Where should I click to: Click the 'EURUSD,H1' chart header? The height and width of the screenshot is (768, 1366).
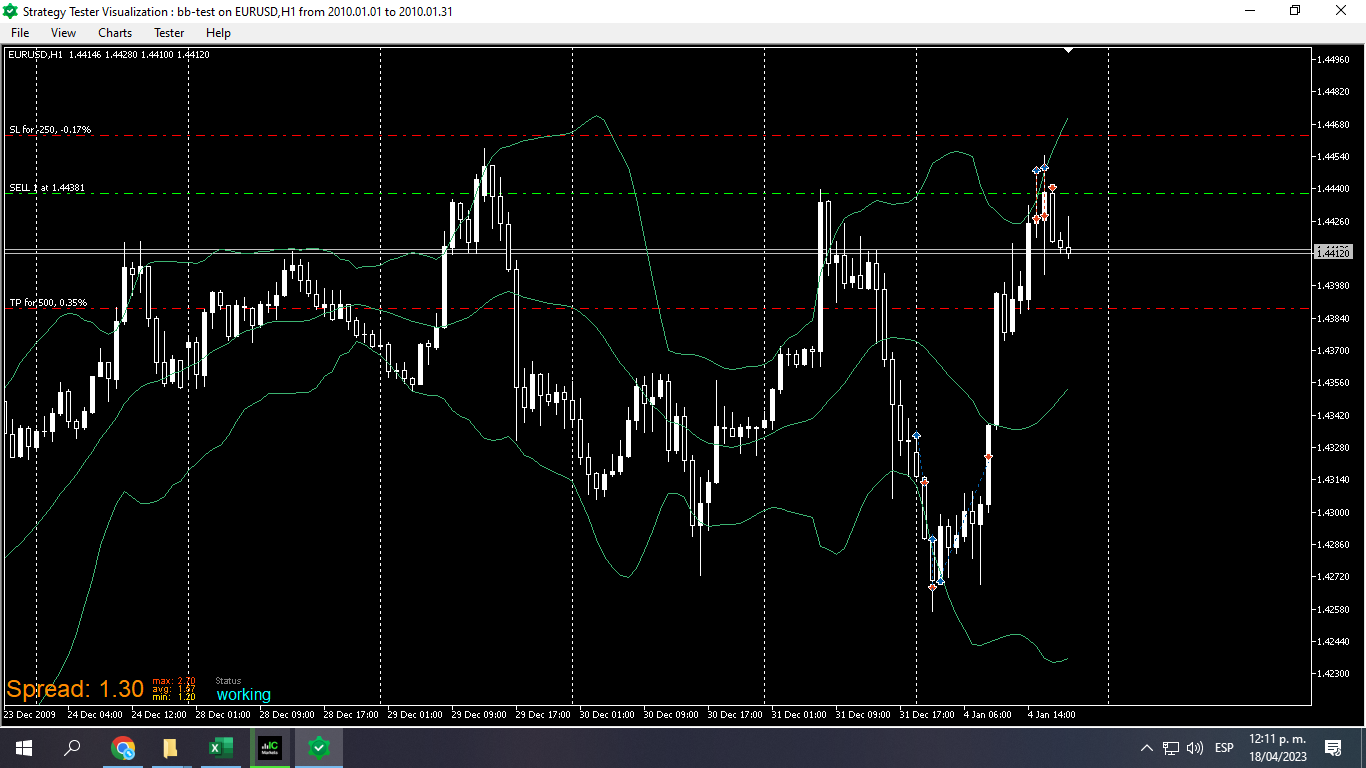coord(35,55)
